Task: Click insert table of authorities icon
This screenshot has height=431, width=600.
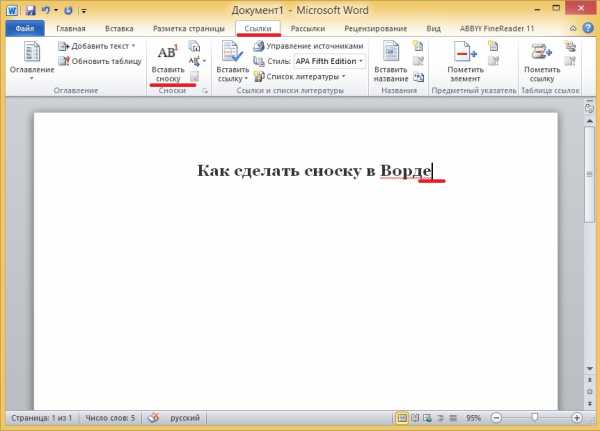Action: point(571,46)
